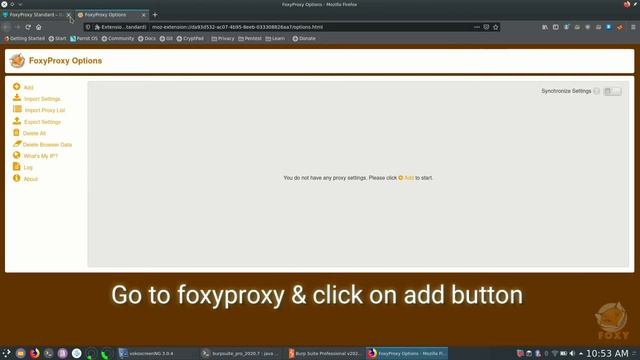Open the Getting Started bookmark
Screen dimensions: 640x360
pyautogui.click(x=24, y=38)
